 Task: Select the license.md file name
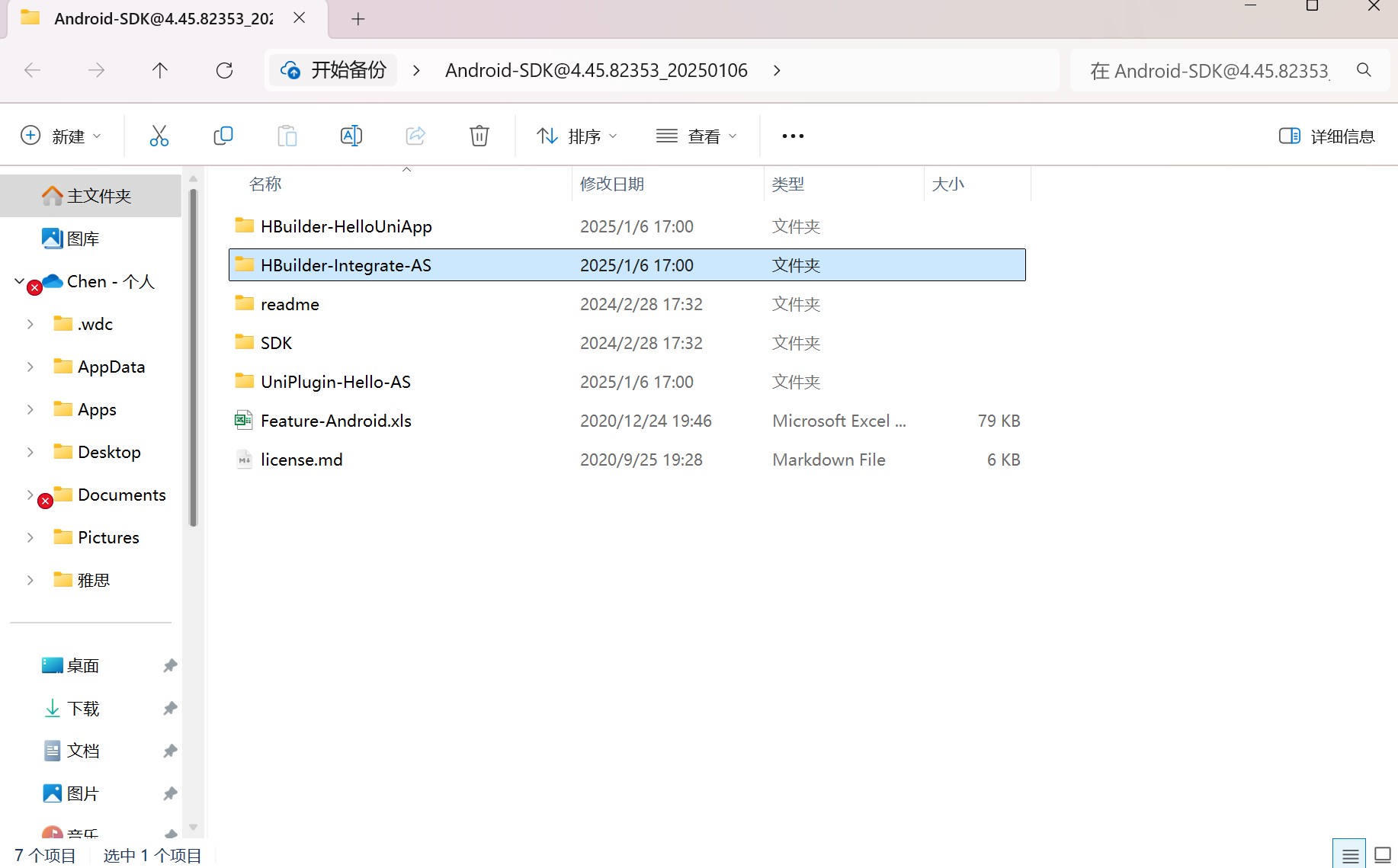tap(301, 460)
